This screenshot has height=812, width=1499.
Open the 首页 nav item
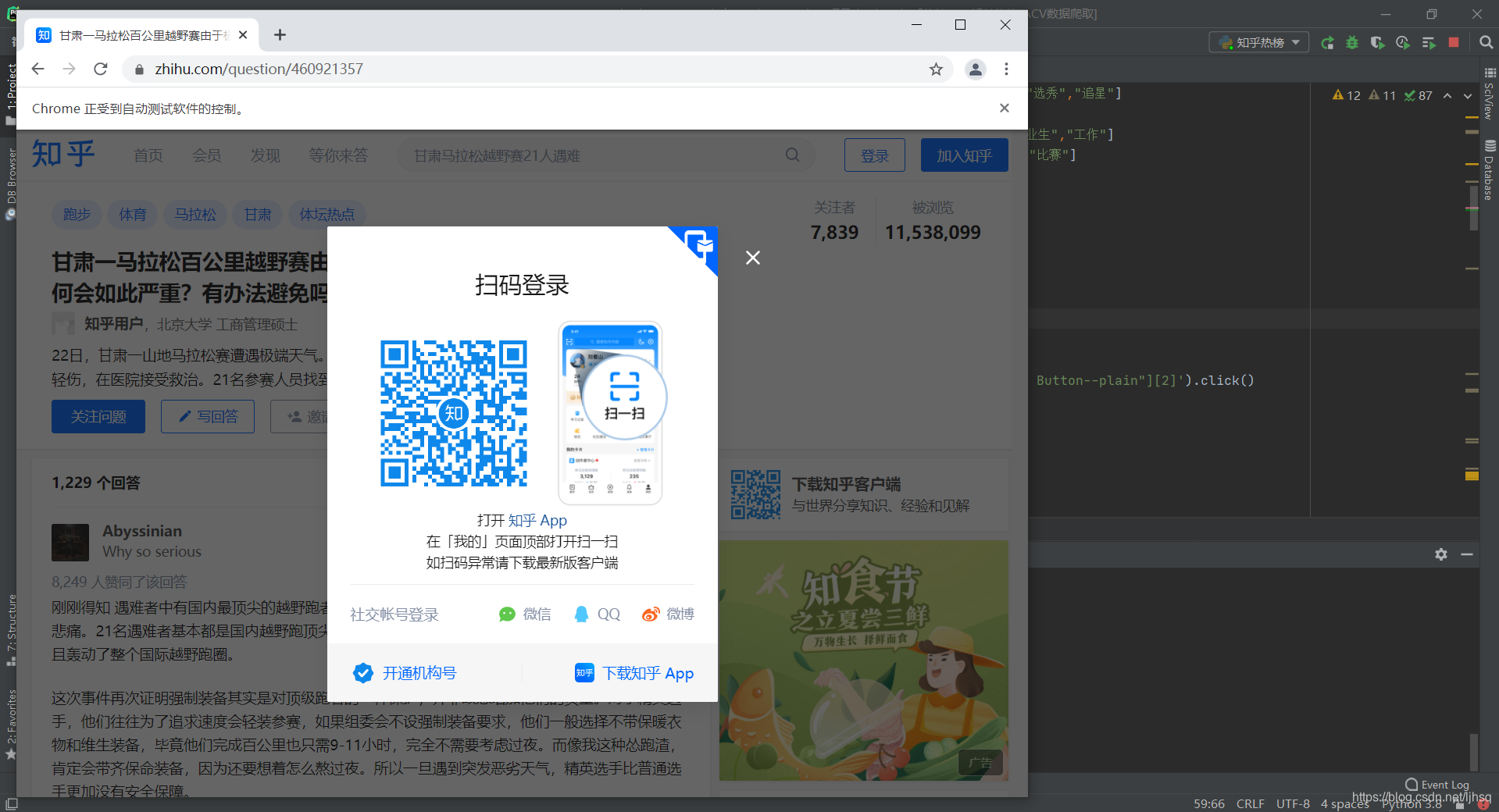tap(148, 155)
